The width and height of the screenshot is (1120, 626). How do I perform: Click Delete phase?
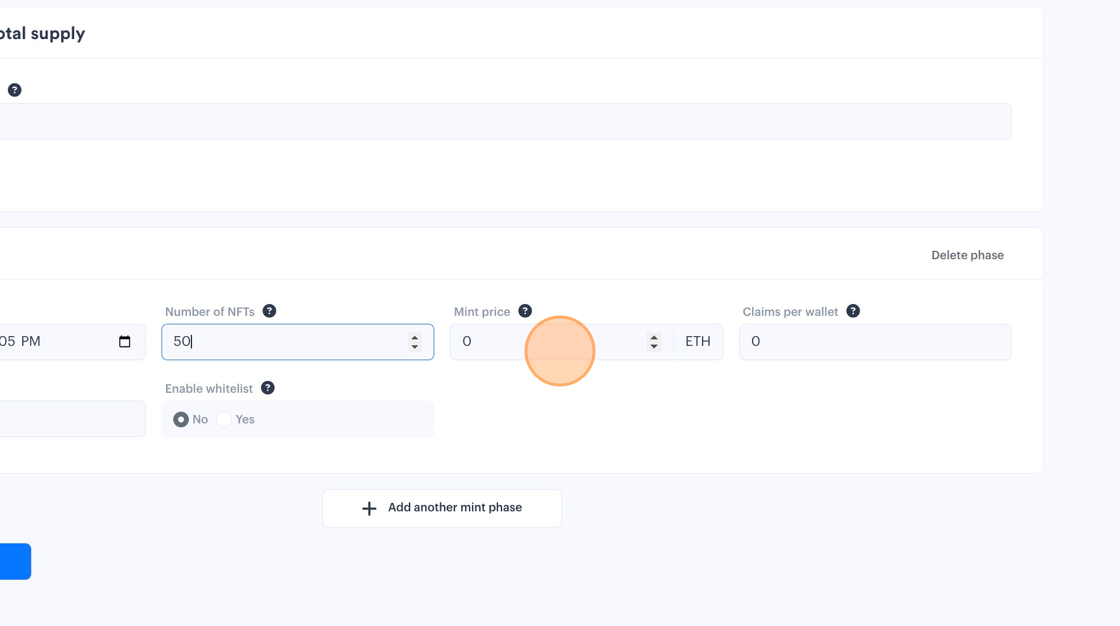tap(967, 255)
